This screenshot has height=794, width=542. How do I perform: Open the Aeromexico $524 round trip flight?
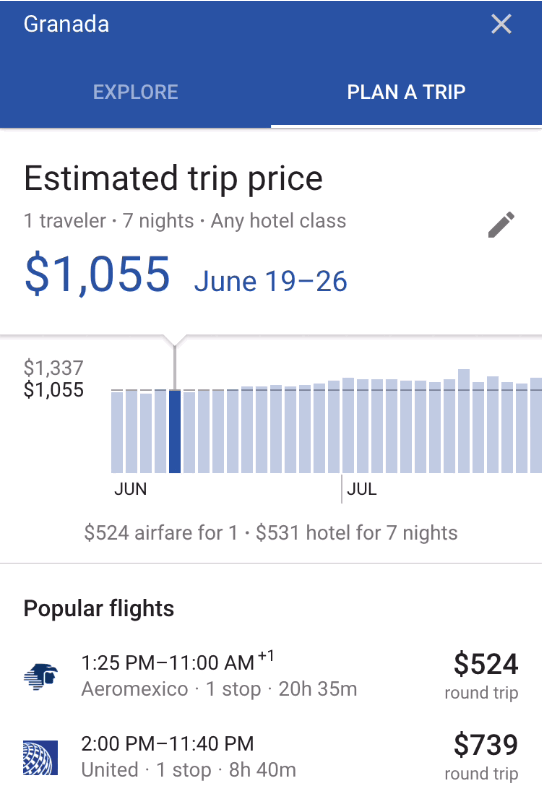tap(271, 676)
